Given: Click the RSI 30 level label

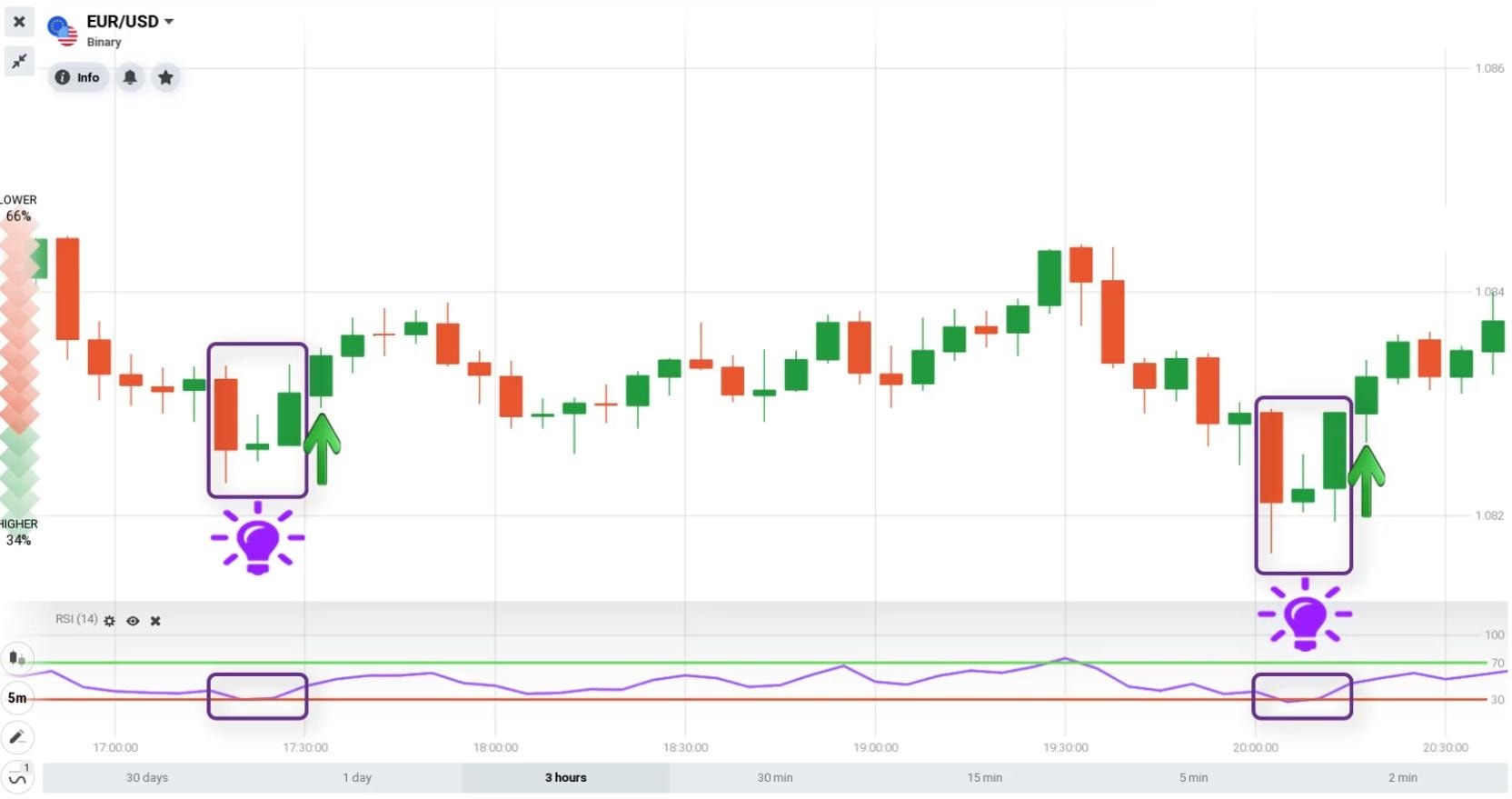Looking at the screenshot, I should coord(1497,700).
